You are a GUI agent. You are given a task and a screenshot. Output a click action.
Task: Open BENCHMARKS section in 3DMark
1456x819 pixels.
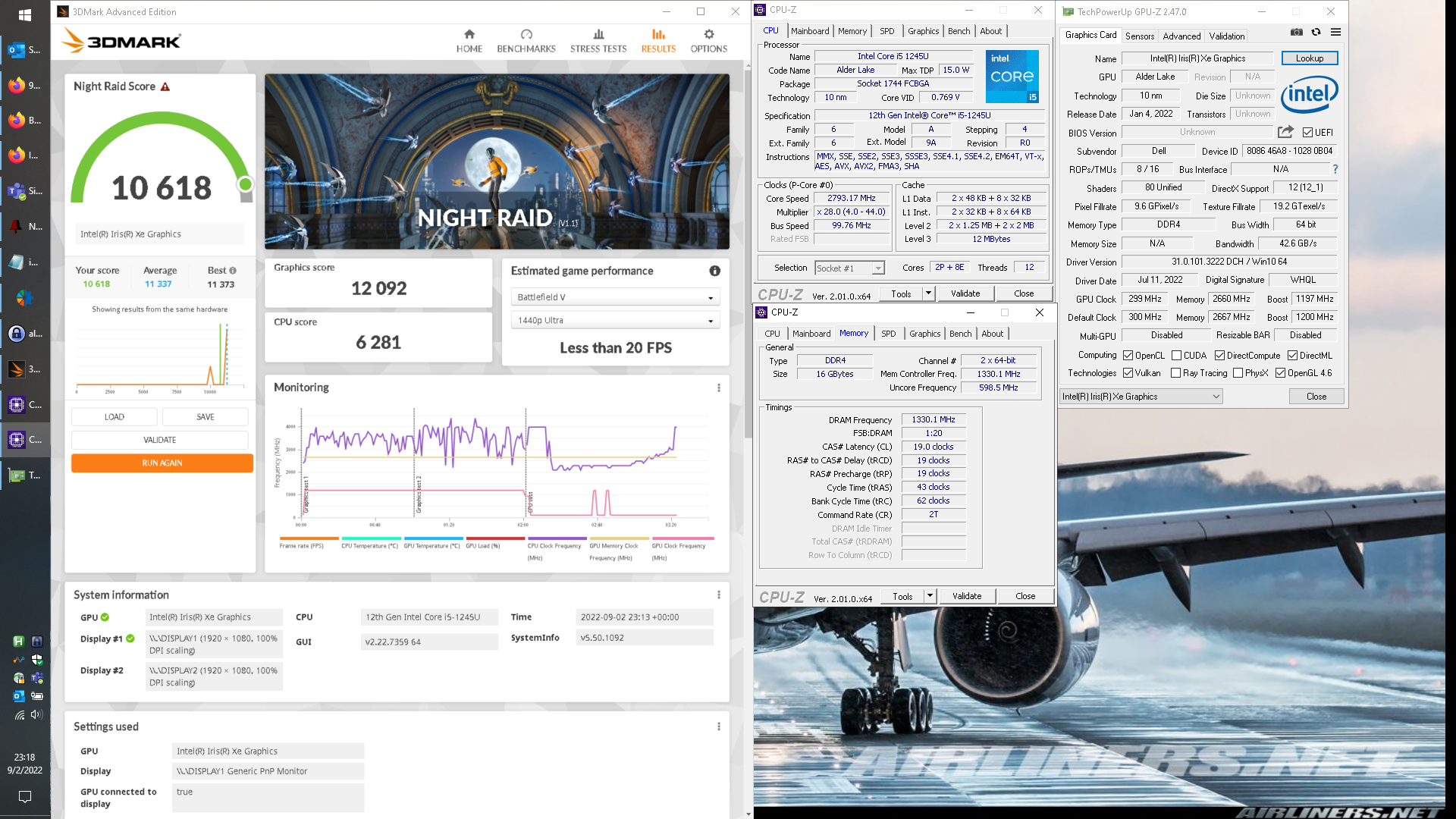[526, 41]
